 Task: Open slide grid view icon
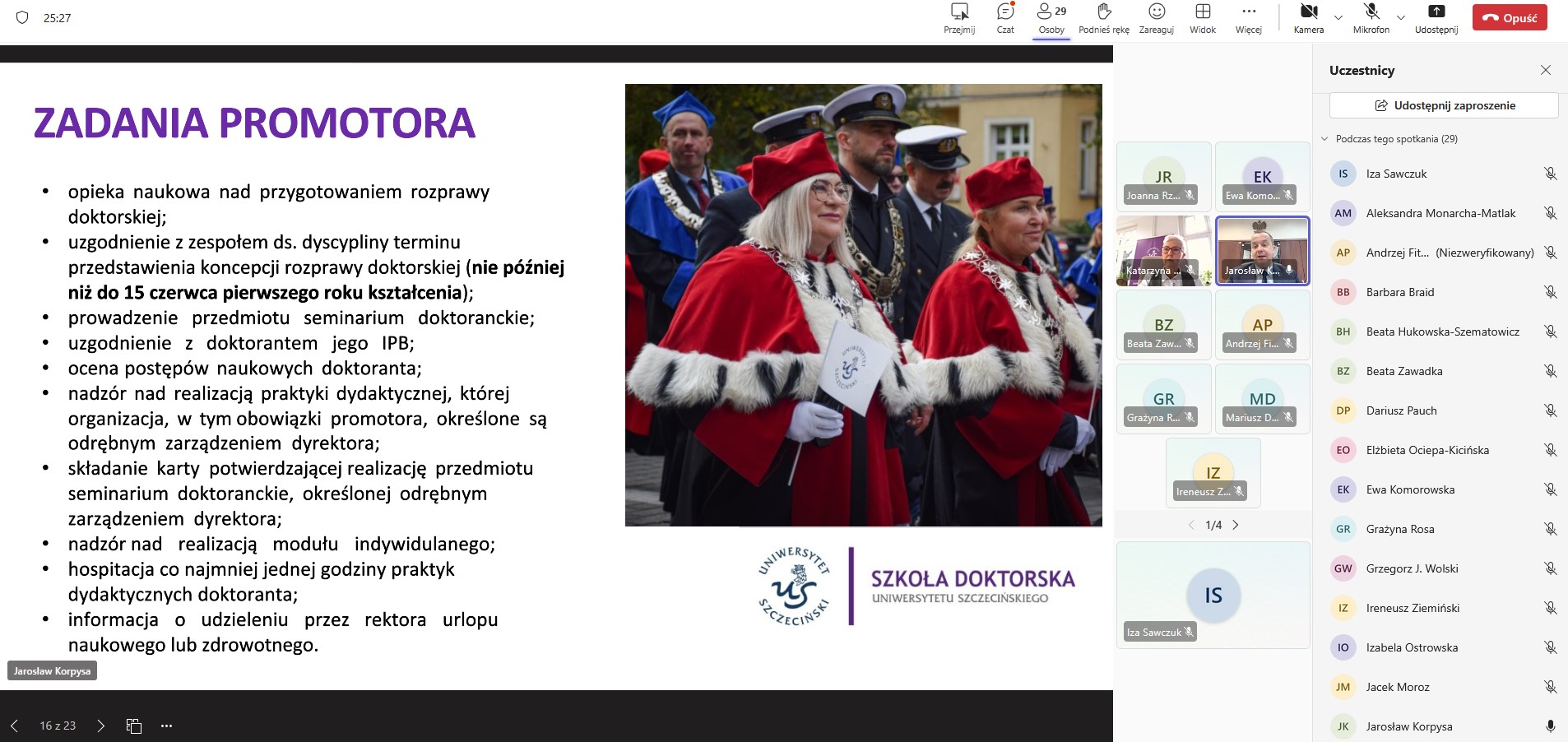coord(134,726)
